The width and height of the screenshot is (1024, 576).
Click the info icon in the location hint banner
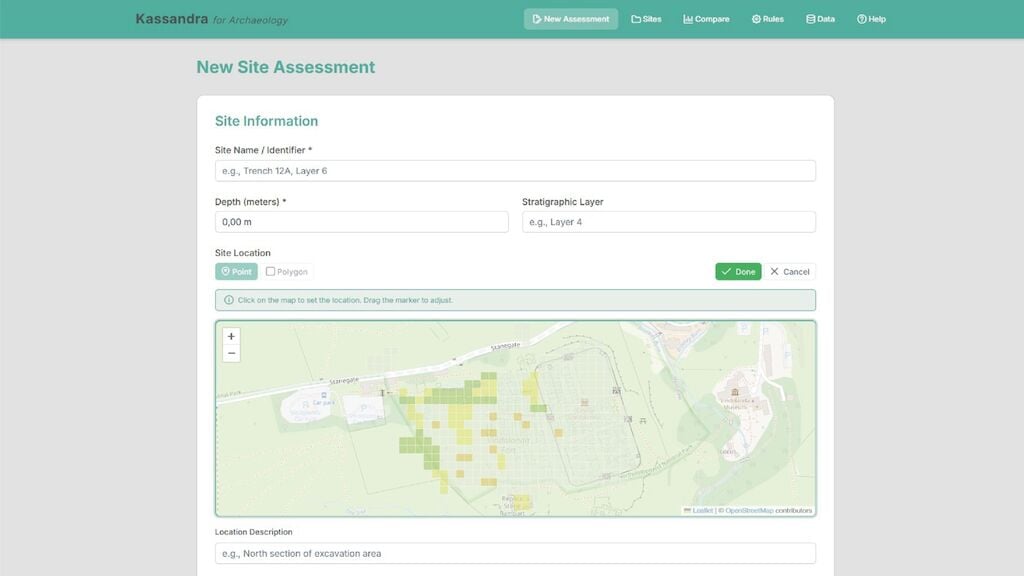click(231, 299)
